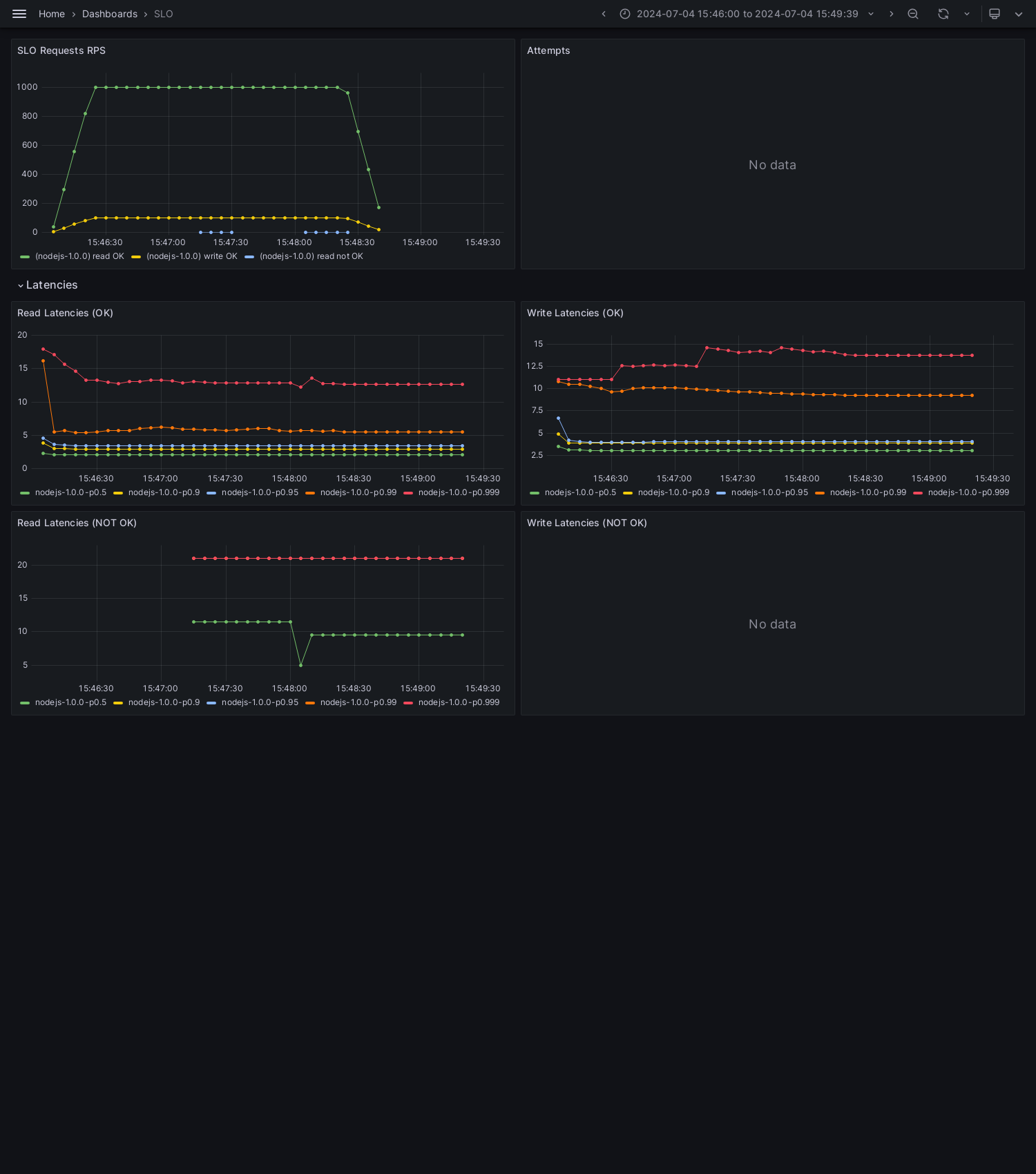Toggle p0.5 series in Read Latencies (NOT OK)
This screenshot has width=1036, height=1174.
[70, 702]
